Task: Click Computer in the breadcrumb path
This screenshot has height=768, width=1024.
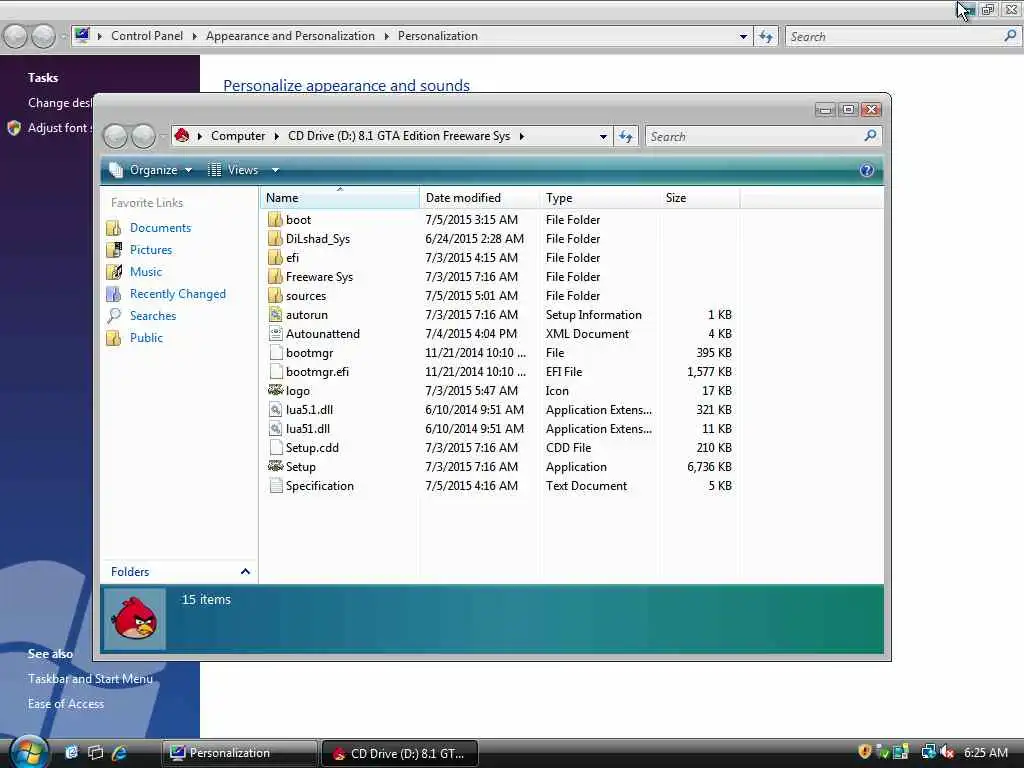Action: click(238, 136)
